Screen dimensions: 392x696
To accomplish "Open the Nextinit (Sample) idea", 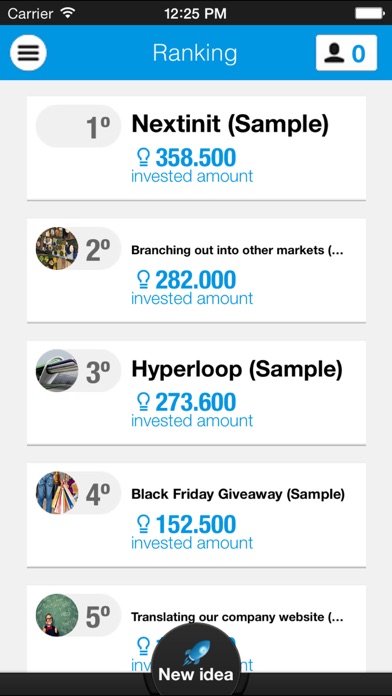I will [196, 148].
